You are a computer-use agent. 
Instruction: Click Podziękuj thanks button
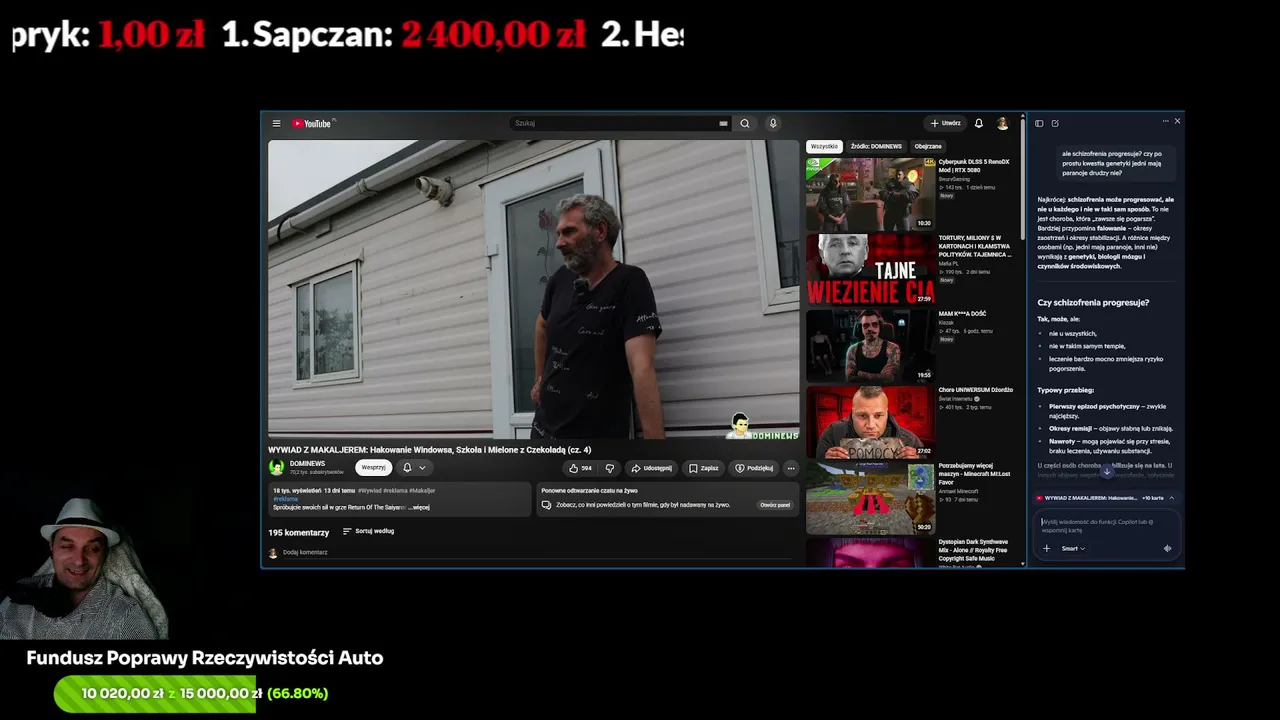754,468
